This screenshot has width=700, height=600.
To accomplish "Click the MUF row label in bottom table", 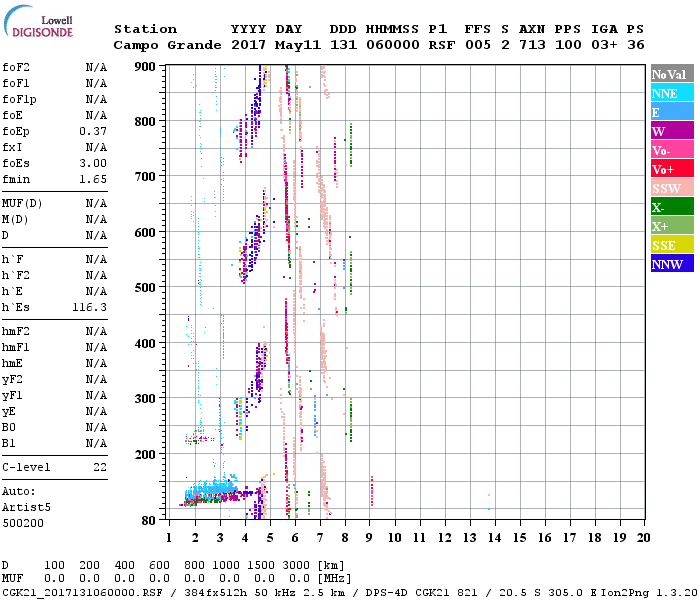I will [12, 579].
